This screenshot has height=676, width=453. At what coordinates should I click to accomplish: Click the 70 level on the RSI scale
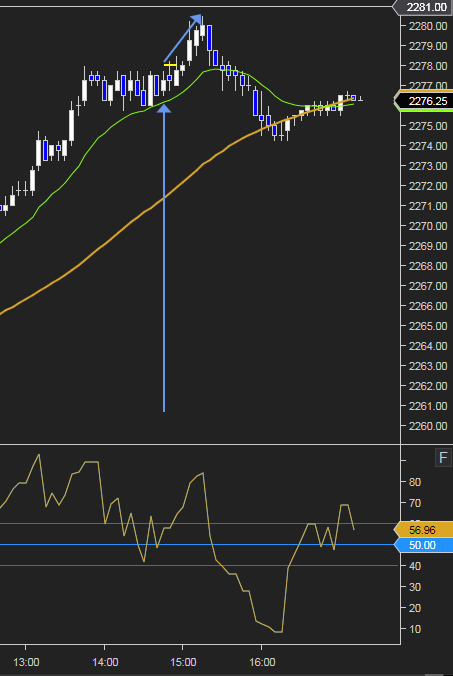coord(415,503)
